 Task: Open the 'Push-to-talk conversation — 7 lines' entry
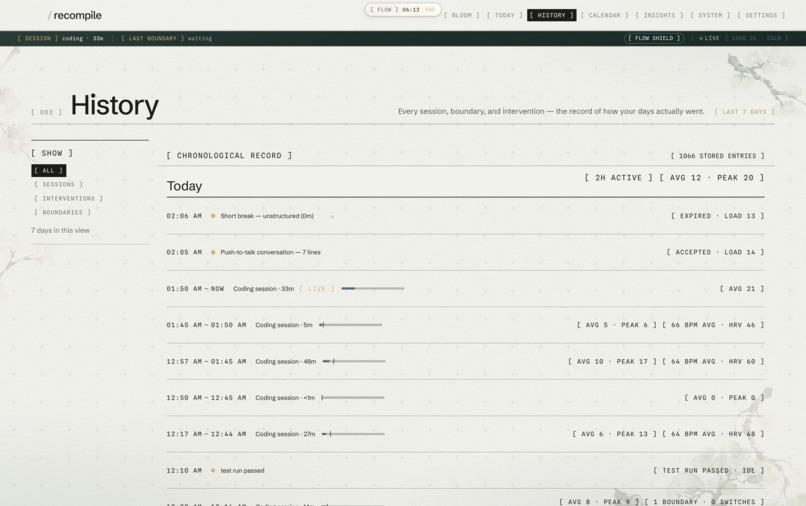270,252
